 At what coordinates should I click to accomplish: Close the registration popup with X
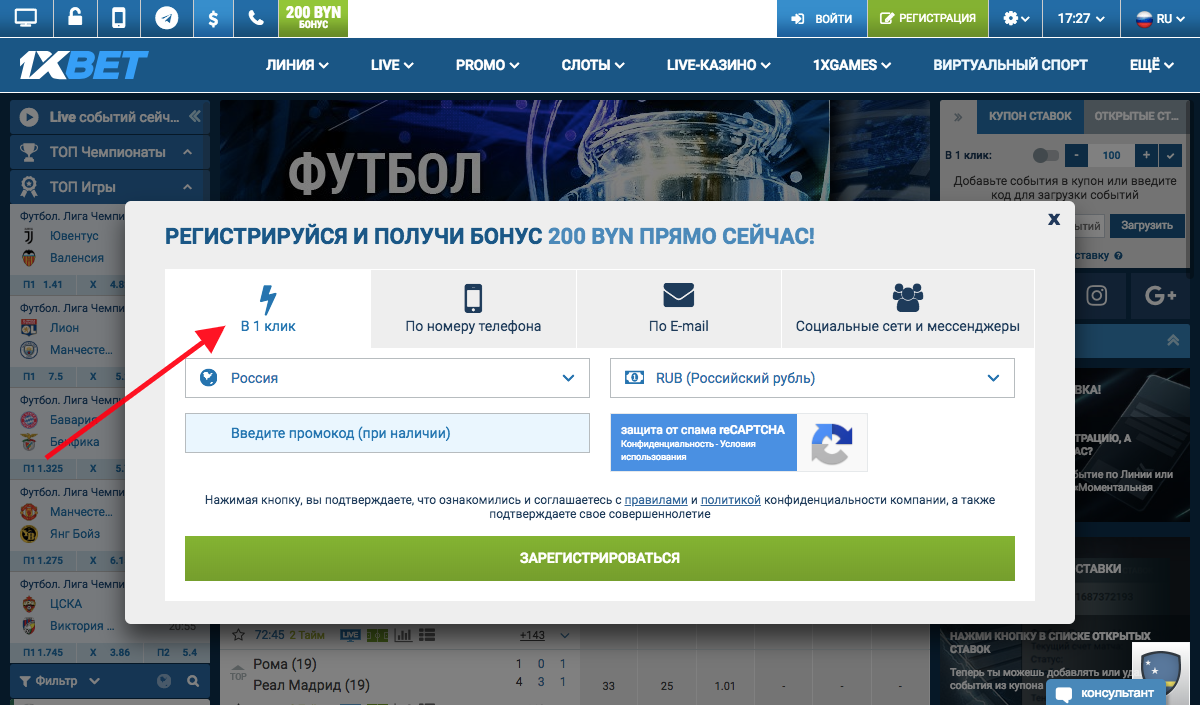click(1053, 219)
